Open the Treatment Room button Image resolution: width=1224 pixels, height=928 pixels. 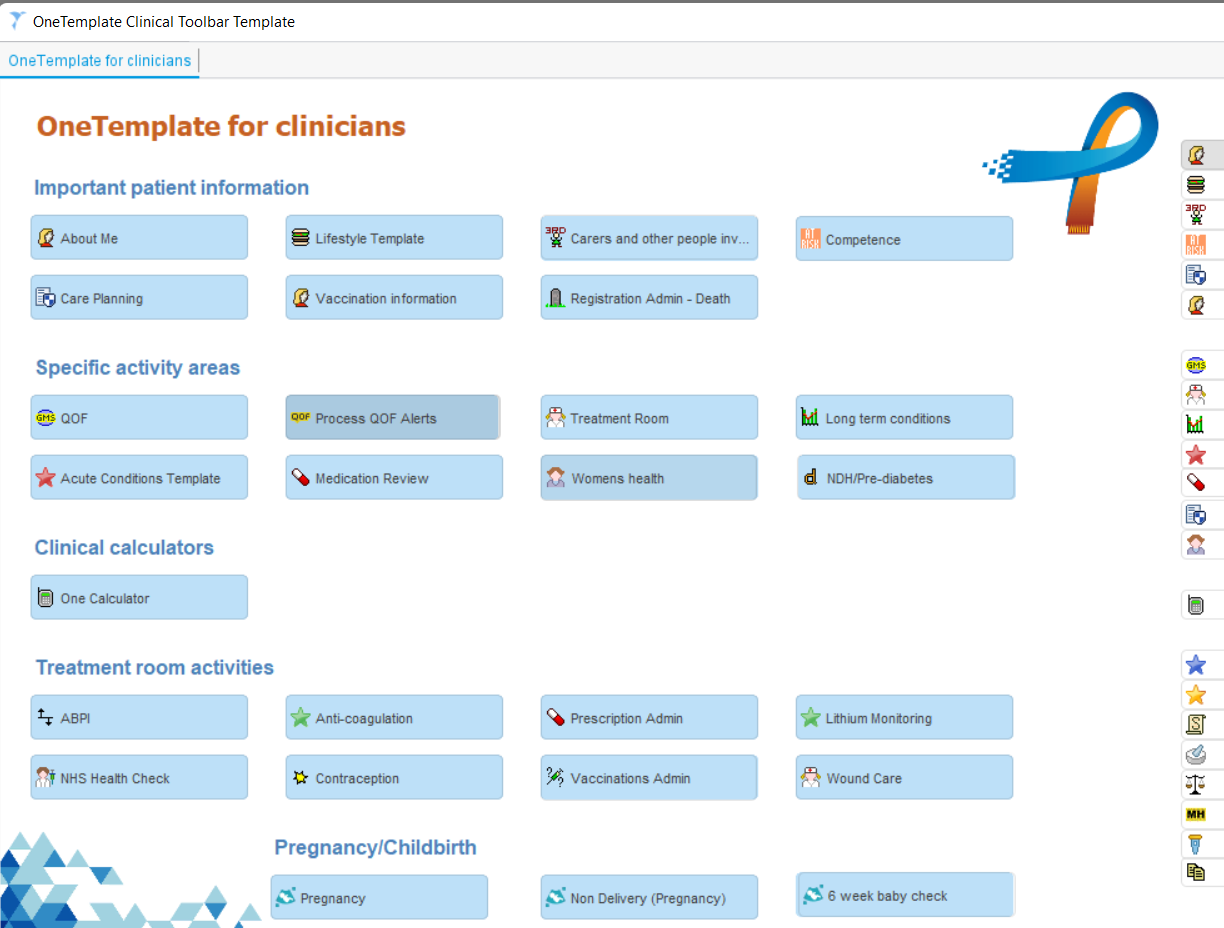click(x=649, y=418)
